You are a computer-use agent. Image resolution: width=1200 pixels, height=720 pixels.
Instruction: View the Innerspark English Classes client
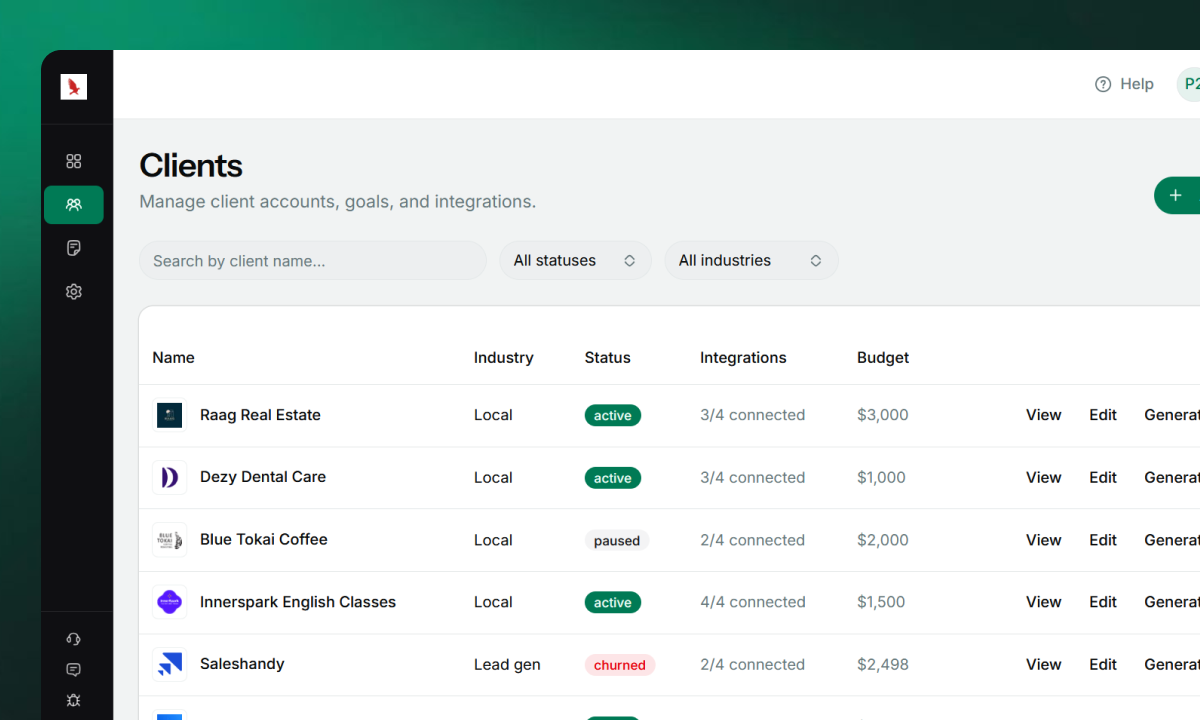(x=1043, y=602)
